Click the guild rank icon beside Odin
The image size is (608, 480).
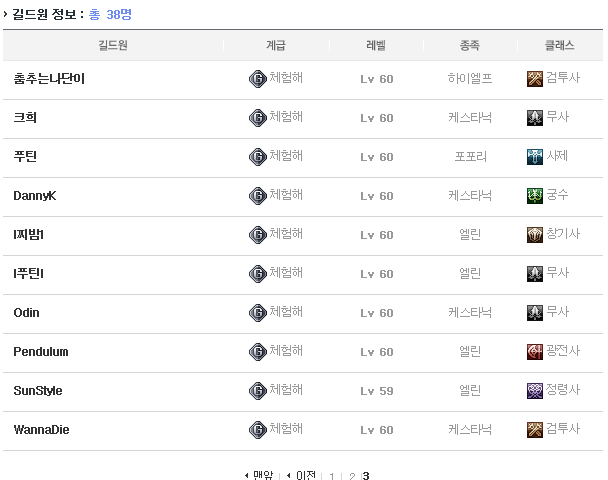[x=257, y=313]
